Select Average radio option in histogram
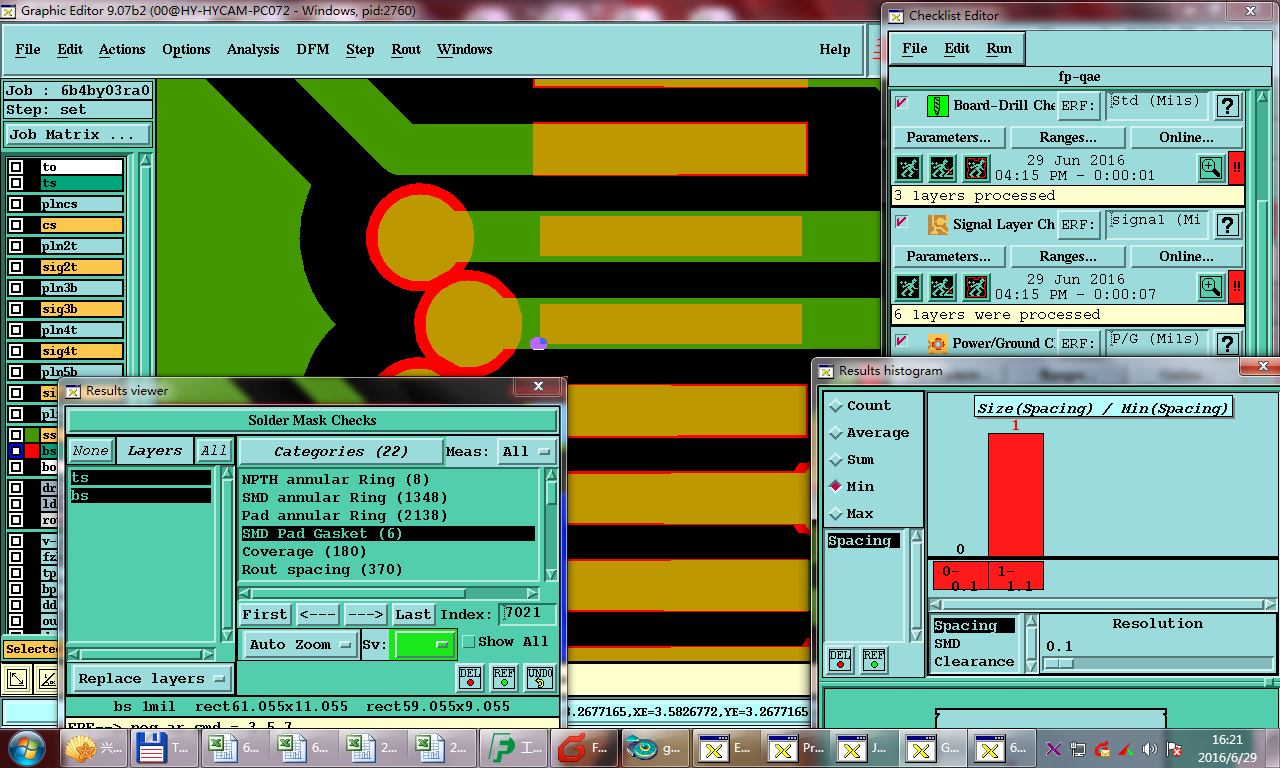 click(836, 433)
